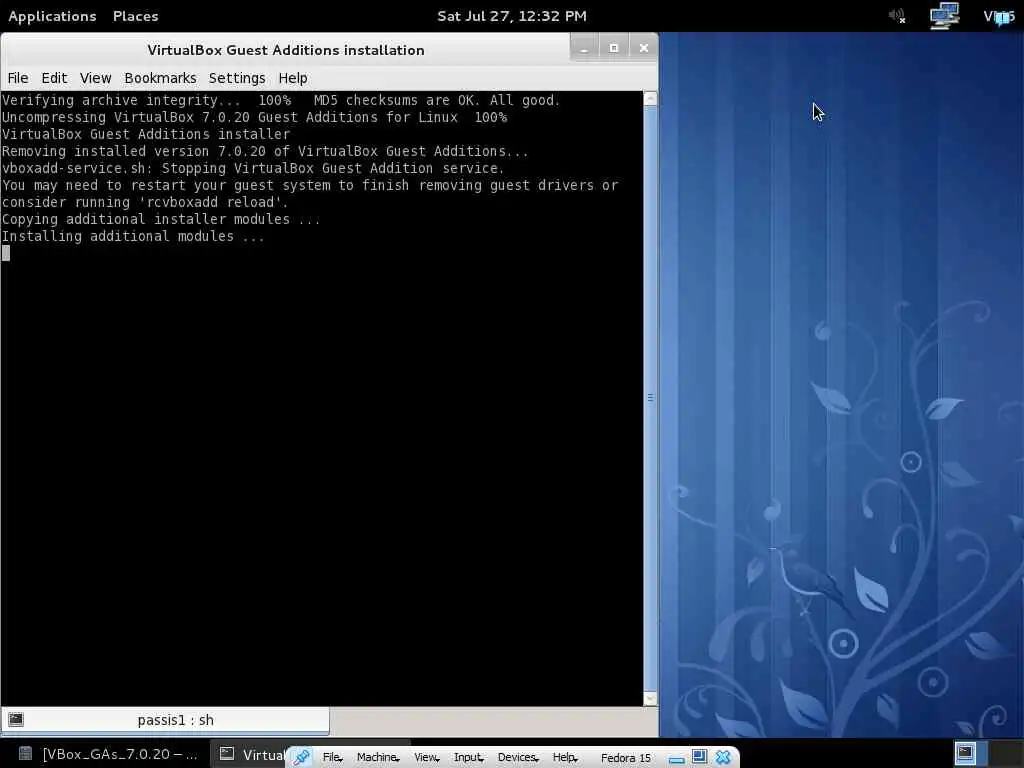Click the VirtualBox Guest Additions installation title bar
This screenshot has width=1024, height=768.
point(286,50)
